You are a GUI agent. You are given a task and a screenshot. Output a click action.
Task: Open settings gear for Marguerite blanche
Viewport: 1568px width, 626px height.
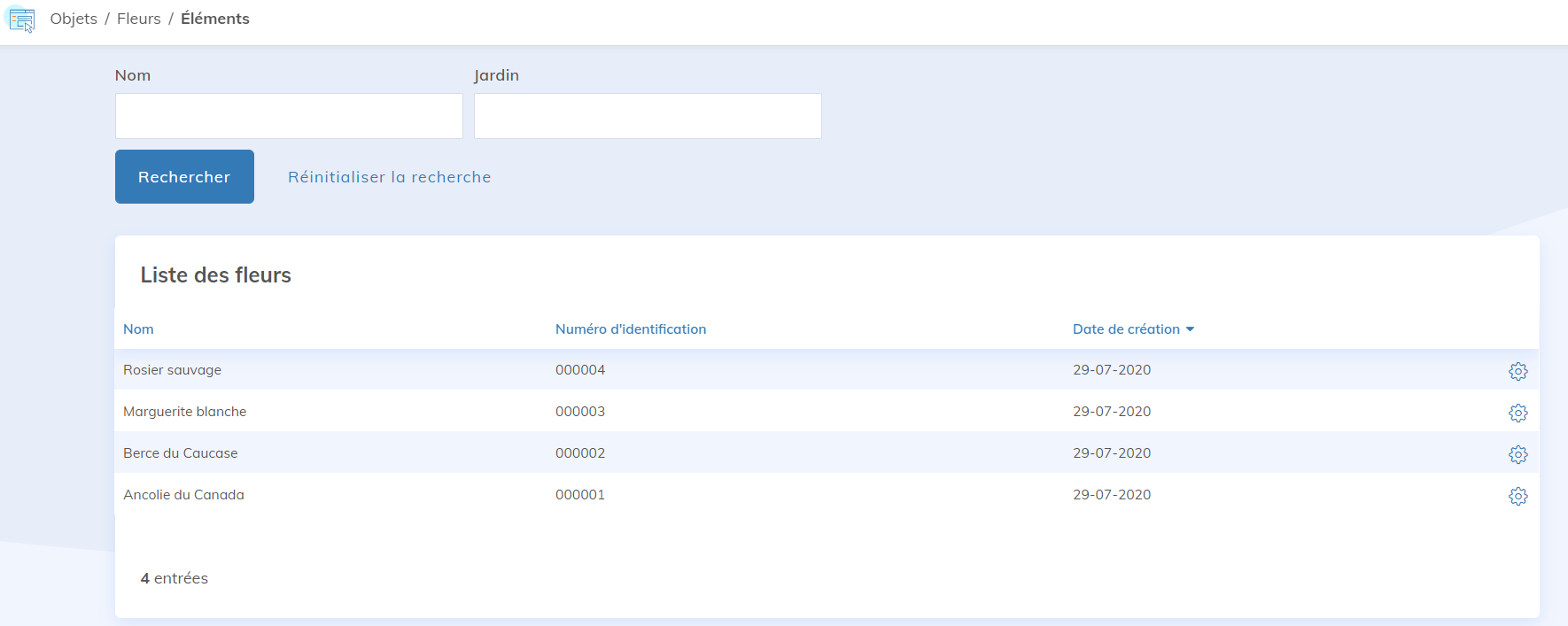pyautogui.click(x=1518, y=413)
